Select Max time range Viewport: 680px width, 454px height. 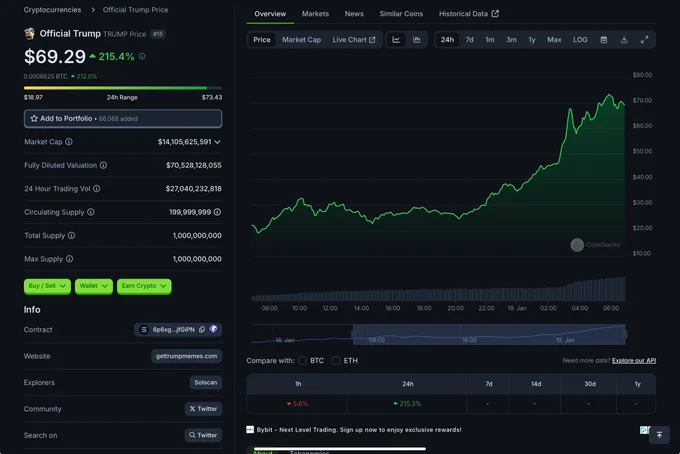pyautogui.click(x=554, y=39)
